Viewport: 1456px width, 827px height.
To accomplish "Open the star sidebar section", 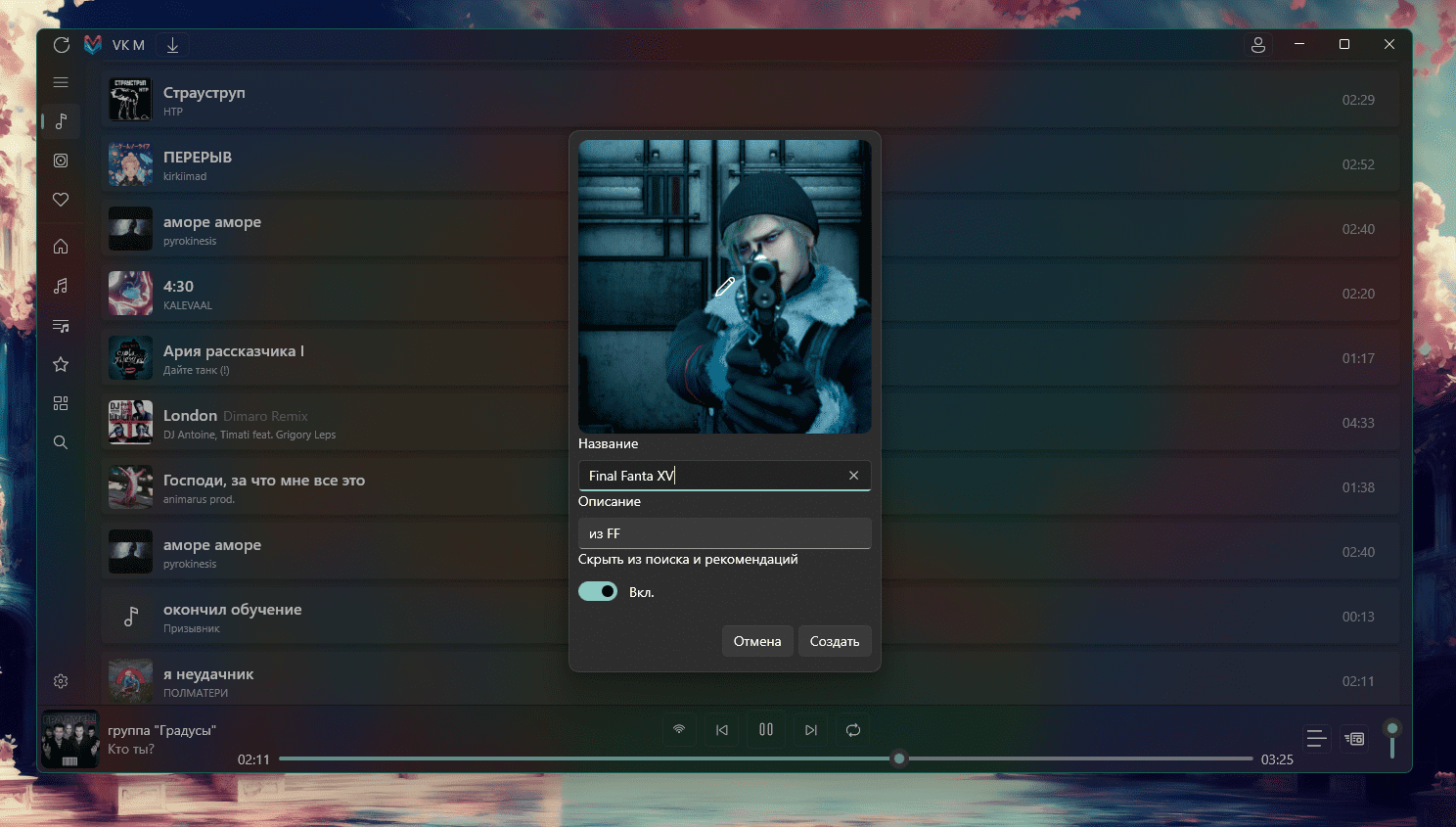I will coord(61,364).
